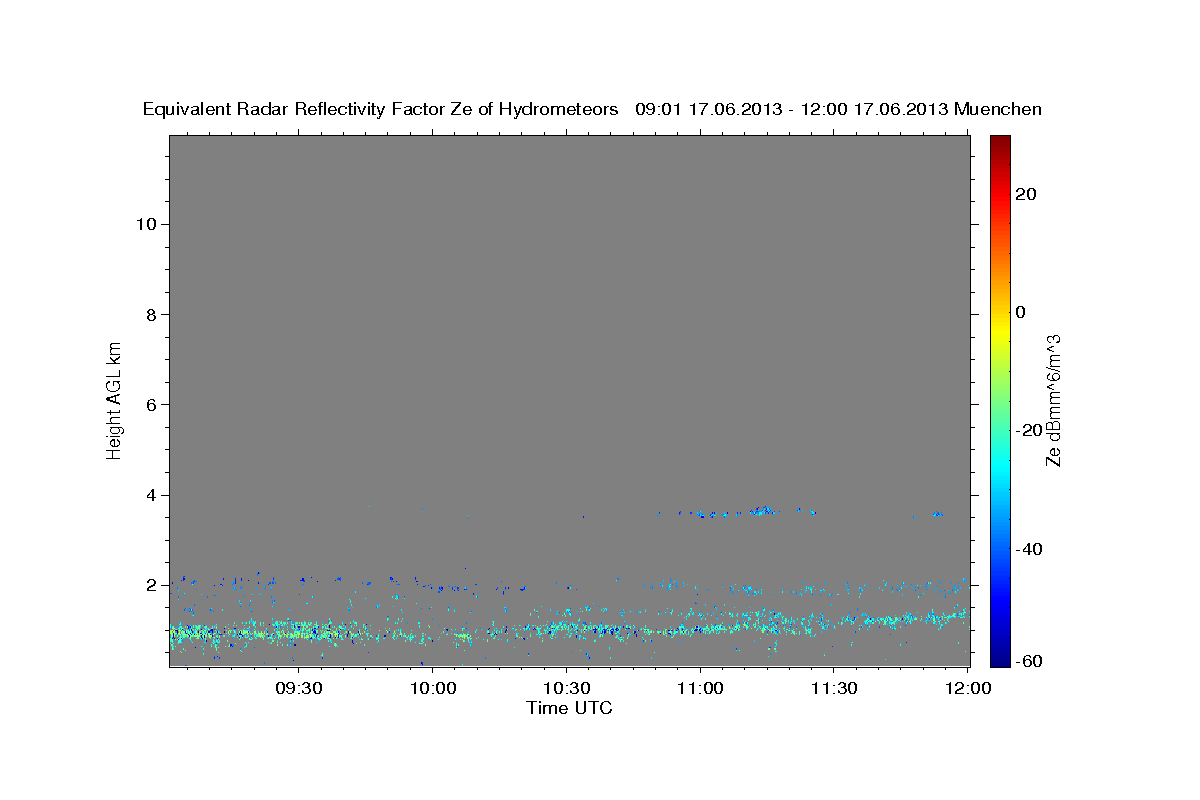Image resolution: width=1200 pixels, height=800 pixels.
Task: Click the small blue echo near 3.6 km at 11:53
Action: pyautogui.click(x=938, y=514)
